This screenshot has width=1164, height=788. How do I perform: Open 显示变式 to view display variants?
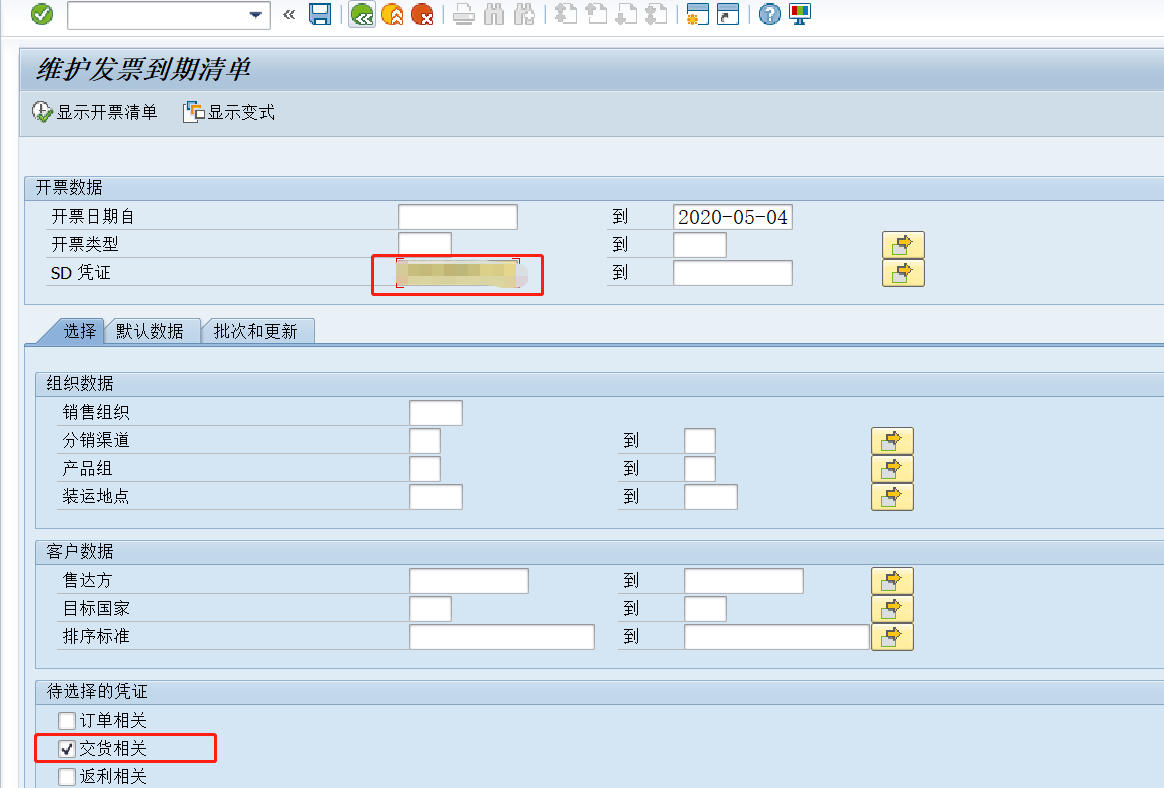tap(228, 112)
